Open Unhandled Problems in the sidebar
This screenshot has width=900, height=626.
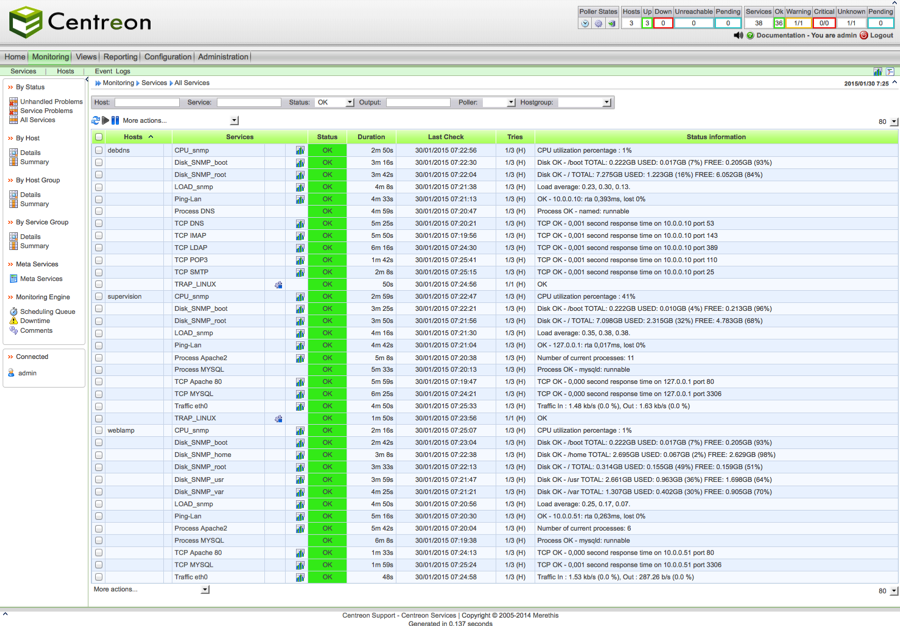click(51, 102)
